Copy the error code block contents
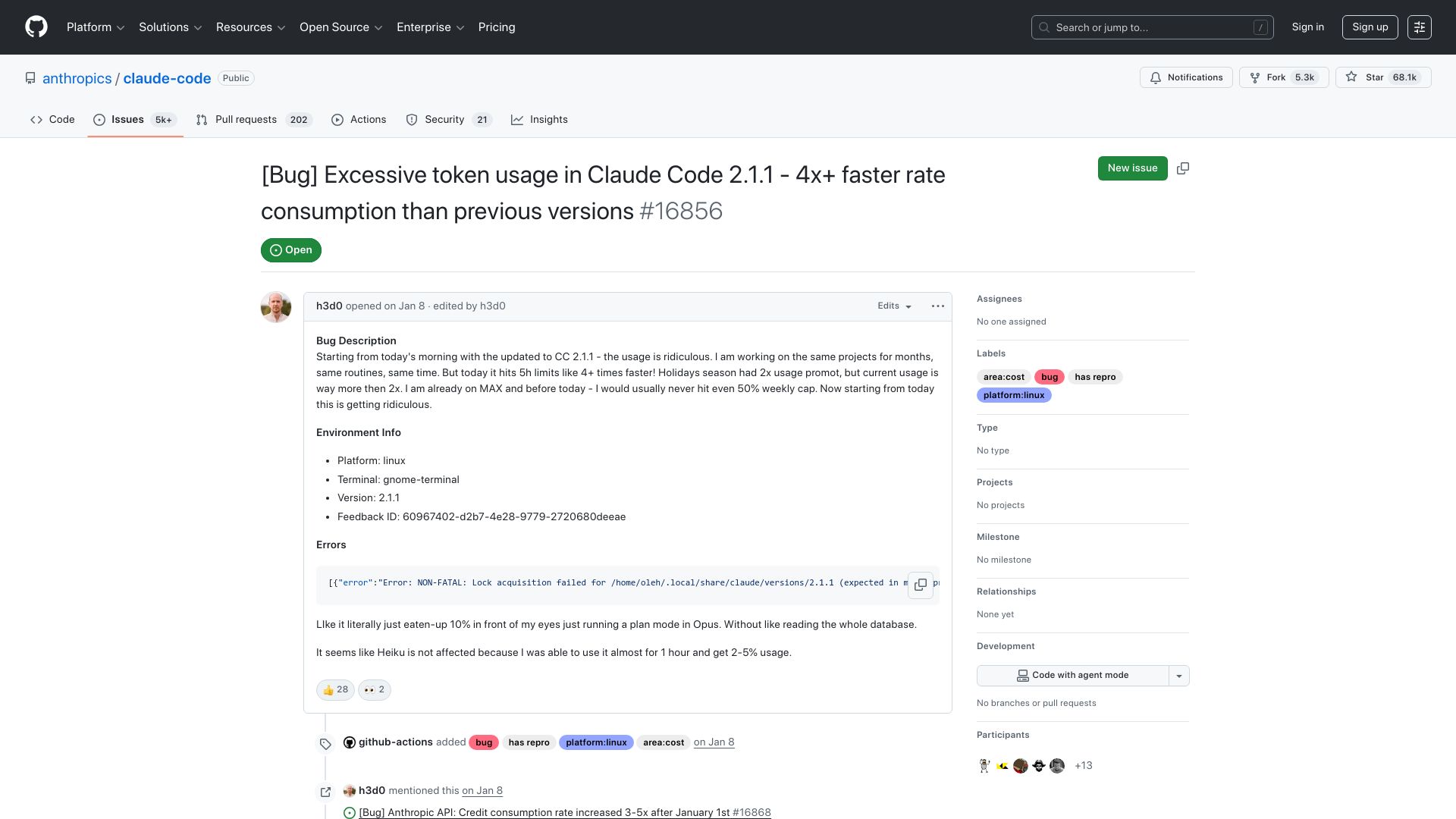This screenshot has height=819, width=1456. coord(921,585)
